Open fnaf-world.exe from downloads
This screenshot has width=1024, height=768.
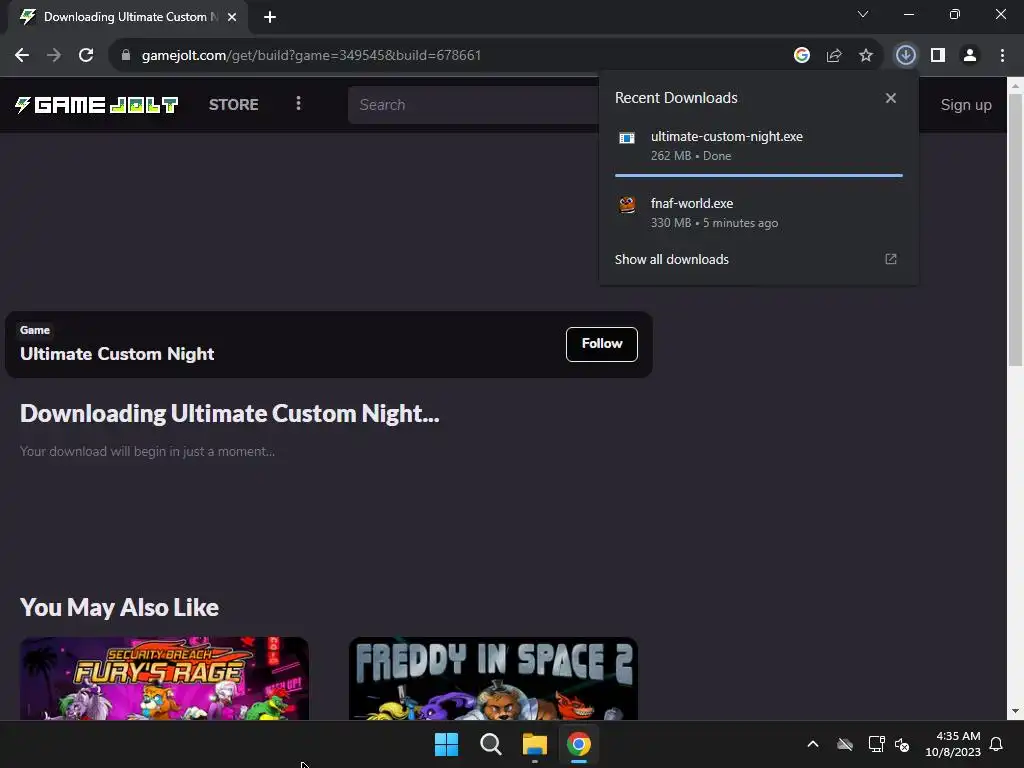[758, 212]
